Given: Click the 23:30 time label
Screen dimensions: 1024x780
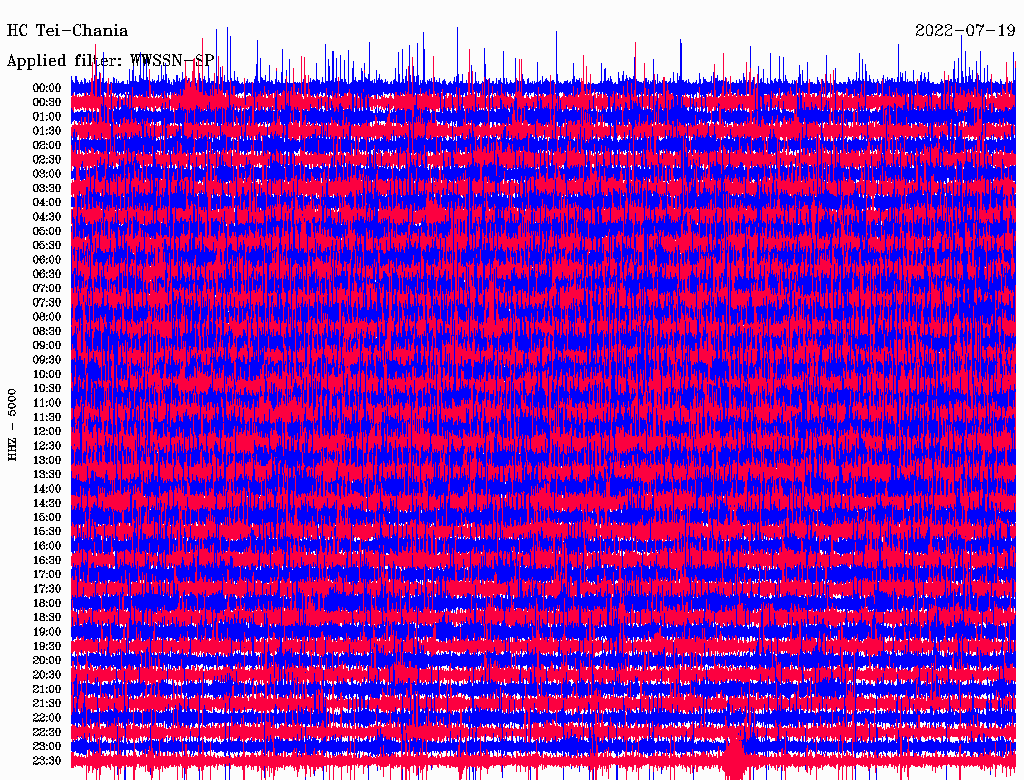Looking at the screenshot, I should pos(47,760).
